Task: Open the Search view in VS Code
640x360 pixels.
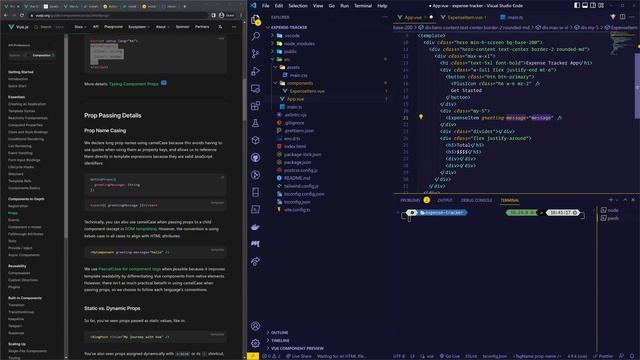Action: (256, 36)
